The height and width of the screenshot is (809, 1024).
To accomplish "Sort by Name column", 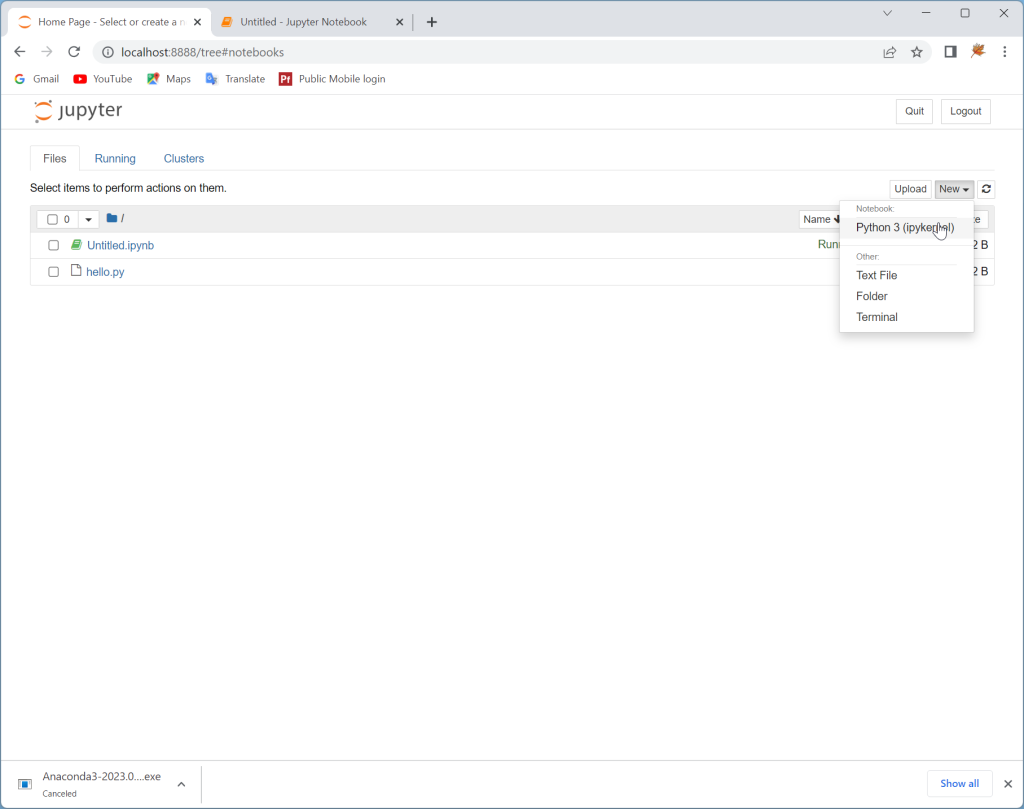I will 820,219.
